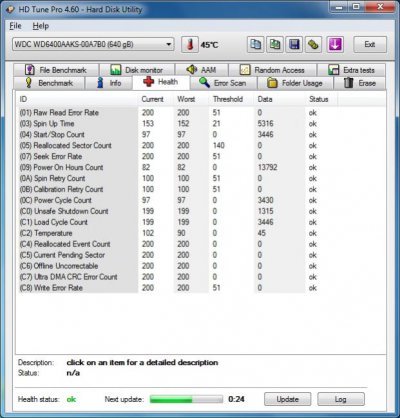
Task: Open the File menu
Action: tap(15, 26)
